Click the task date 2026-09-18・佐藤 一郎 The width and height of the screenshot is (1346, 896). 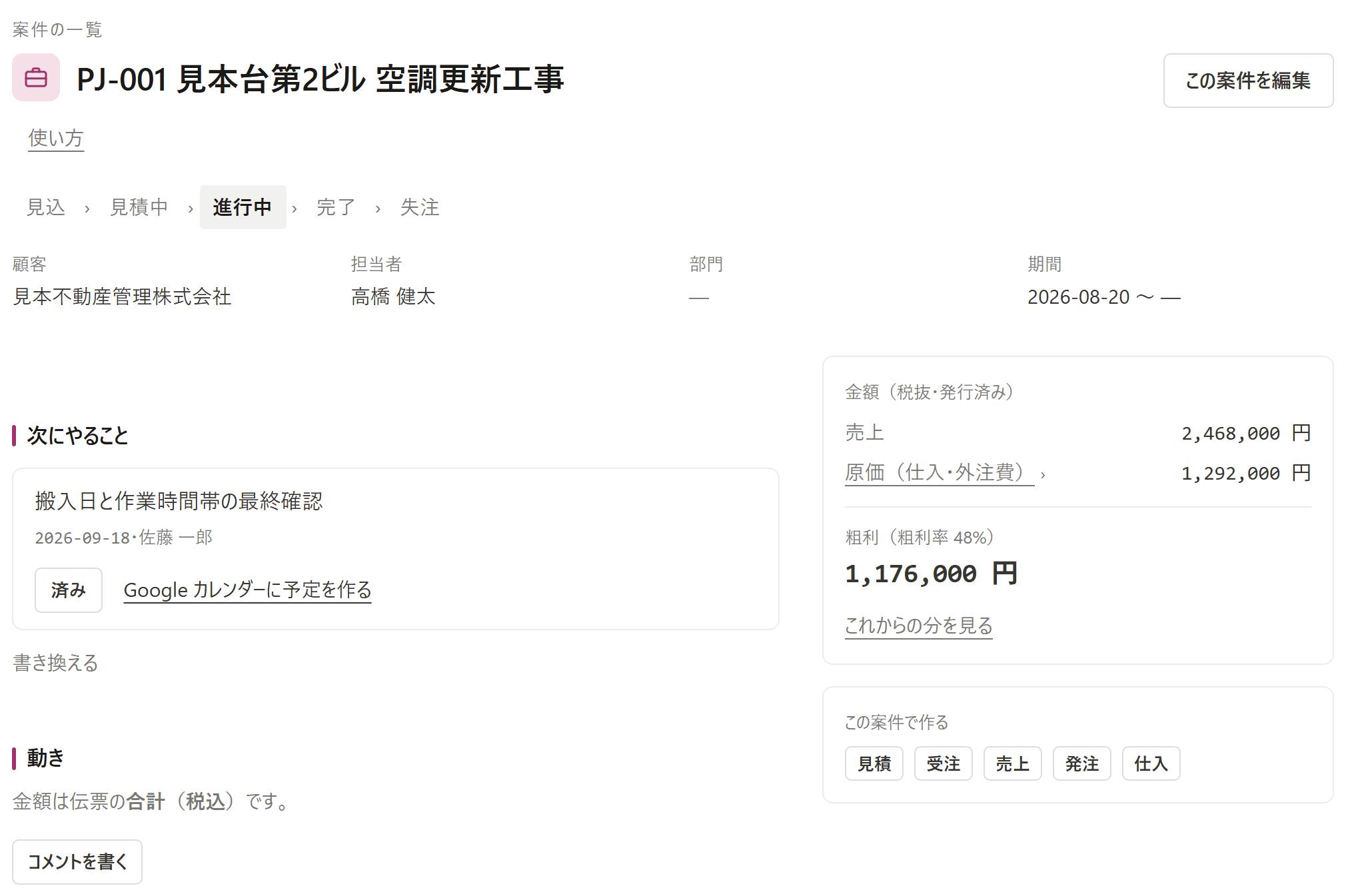[x=124, y=538]
